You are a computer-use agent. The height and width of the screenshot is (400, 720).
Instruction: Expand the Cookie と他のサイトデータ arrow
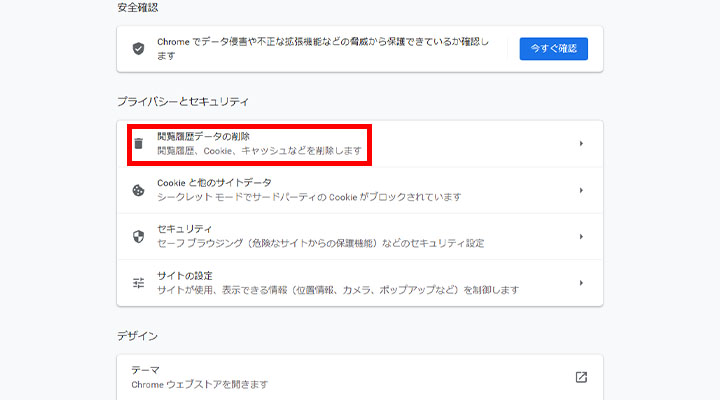581,190
